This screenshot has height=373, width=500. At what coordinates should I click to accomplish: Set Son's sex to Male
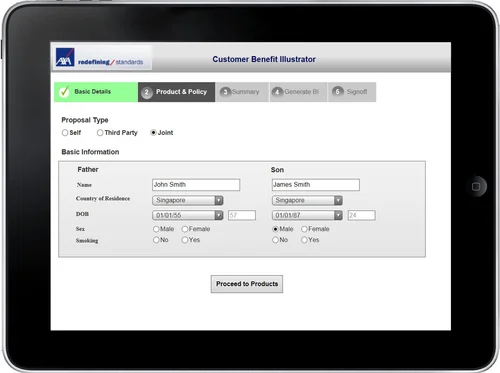click(x=275, y=229)
